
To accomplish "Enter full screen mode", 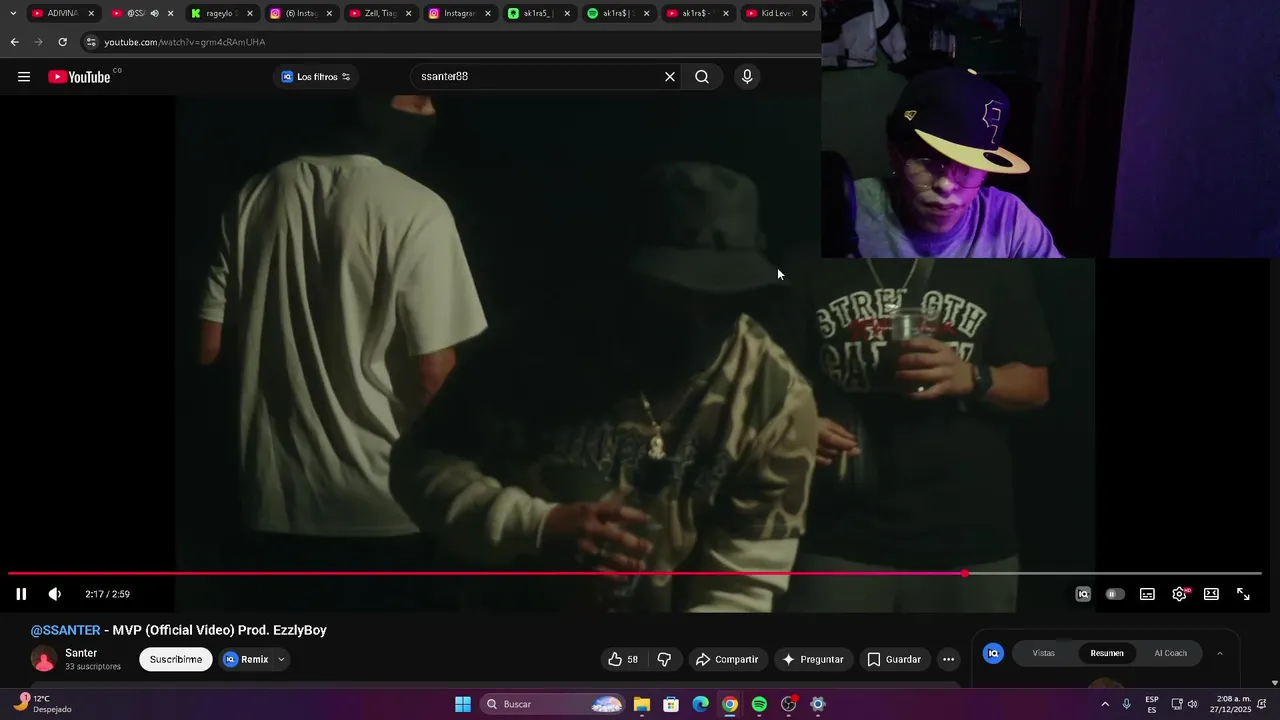I will point(1243,594).
